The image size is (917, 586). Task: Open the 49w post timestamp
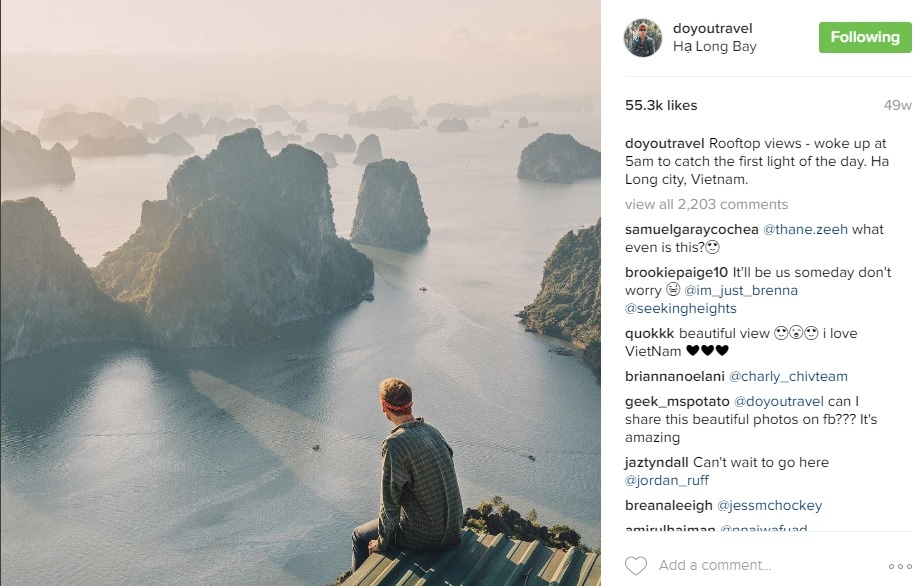pyautogui.click(x=897, y=105)
